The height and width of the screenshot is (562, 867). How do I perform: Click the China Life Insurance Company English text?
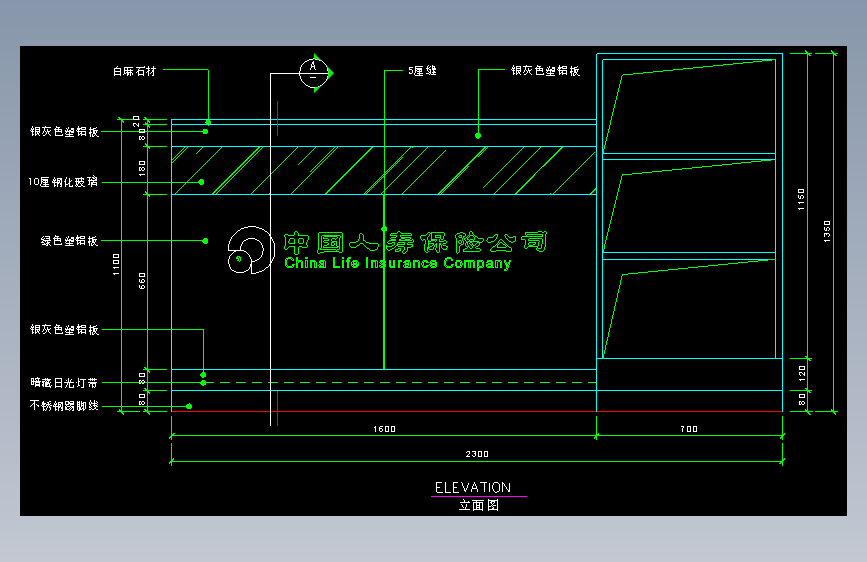[x=398, y=263]
